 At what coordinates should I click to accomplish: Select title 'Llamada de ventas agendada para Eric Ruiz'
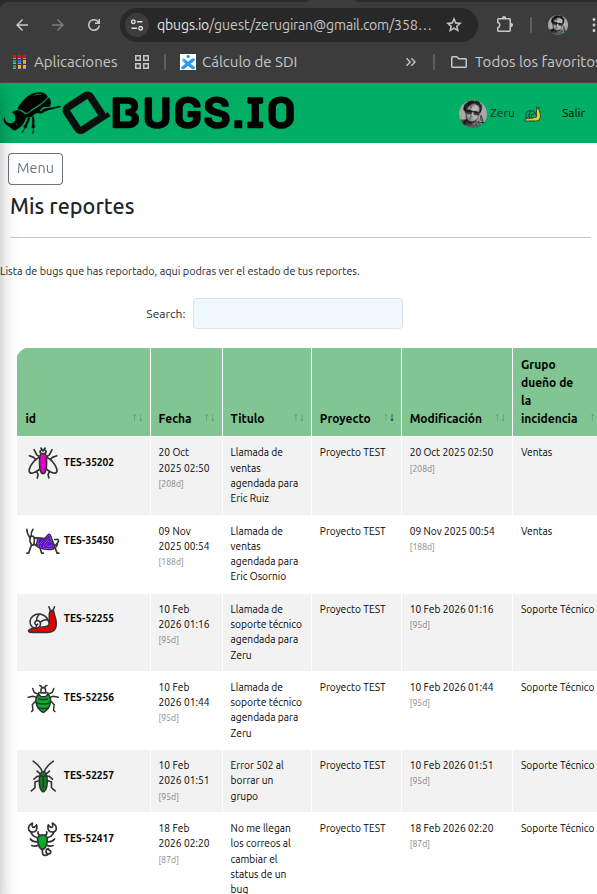pyautogui.click(x=264, y=475)
